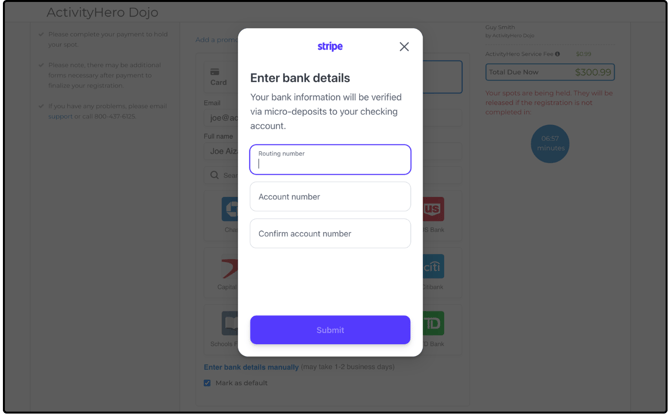
Task: Pick the TD Bank icon
Action: [x=433, y=323]
